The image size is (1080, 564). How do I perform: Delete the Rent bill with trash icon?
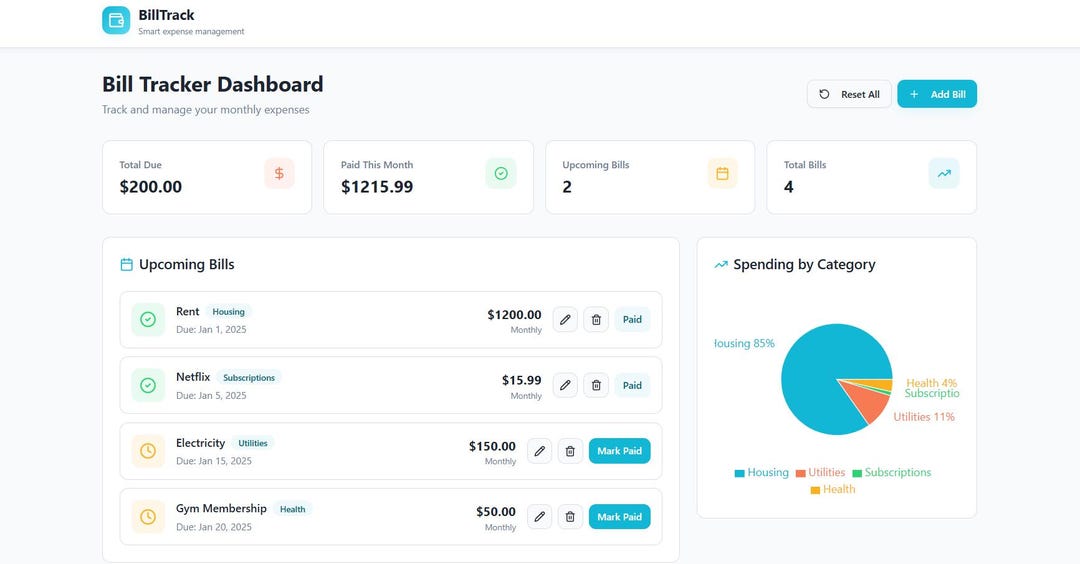pyautogui.click(x=596, y=320)
